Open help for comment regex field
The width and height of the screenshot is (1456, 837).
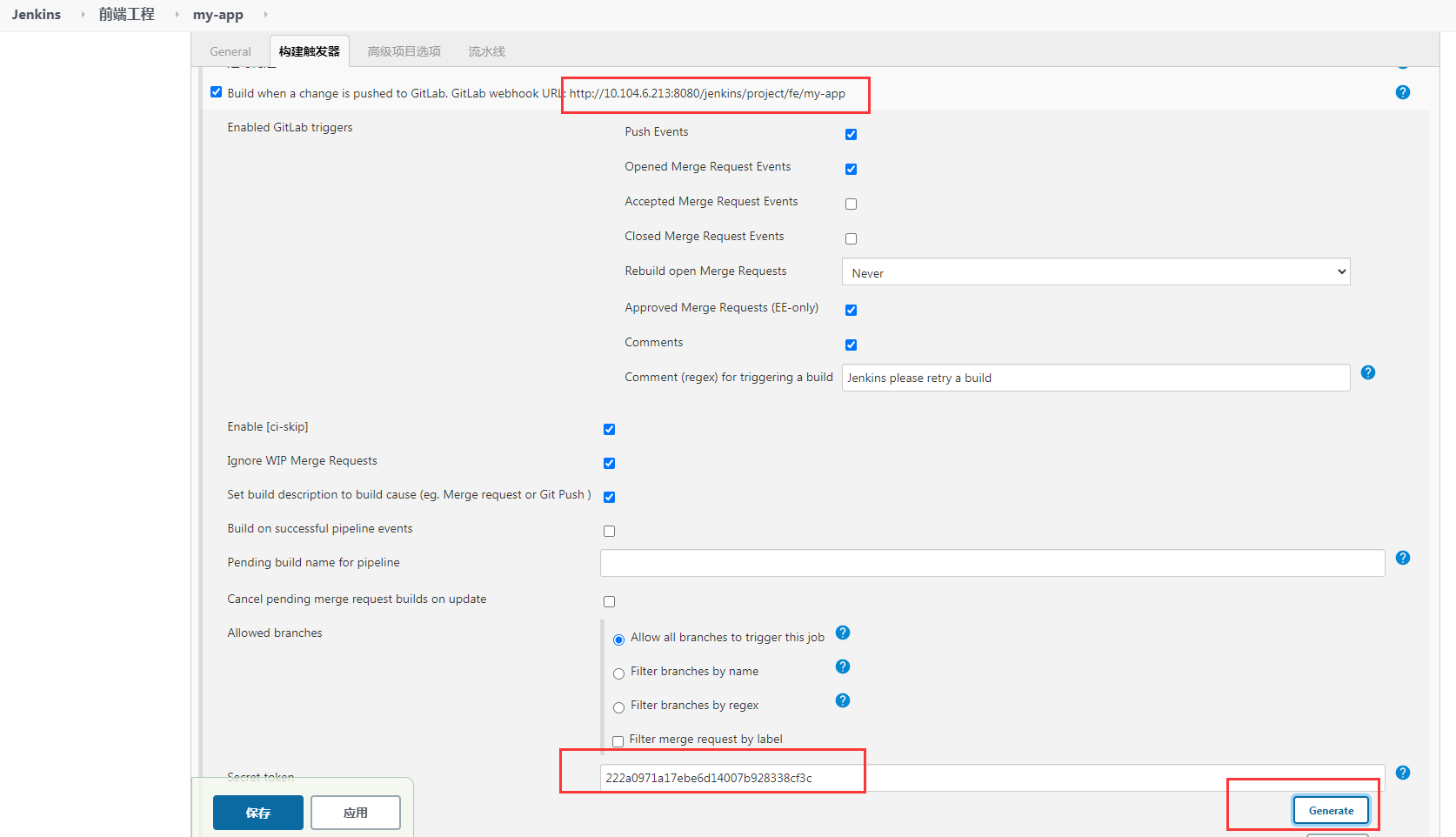point(1367,372)
